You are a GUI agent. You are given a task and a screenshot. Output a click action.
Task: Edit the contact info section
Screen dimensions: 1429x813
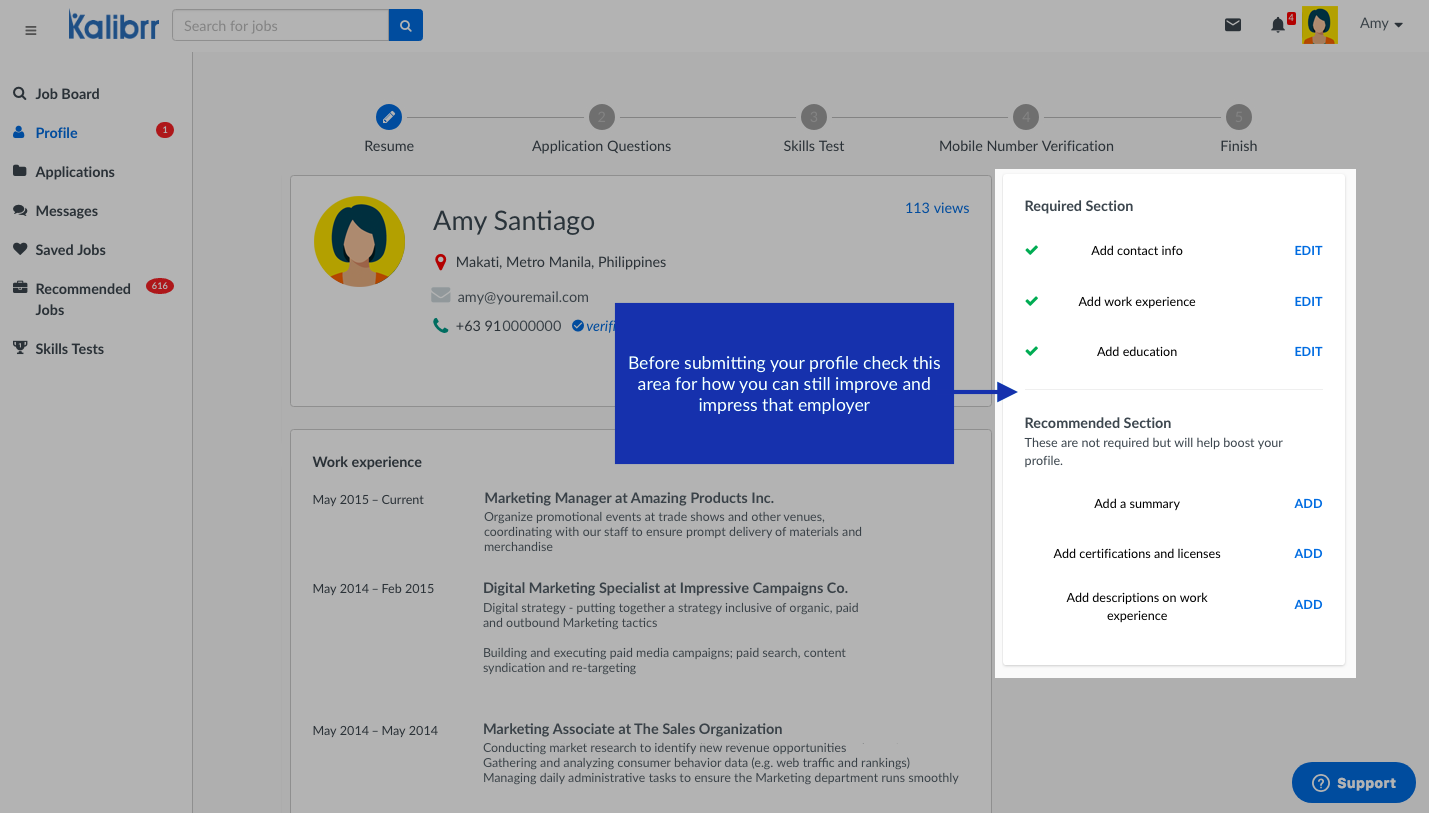pos(1307,251)
